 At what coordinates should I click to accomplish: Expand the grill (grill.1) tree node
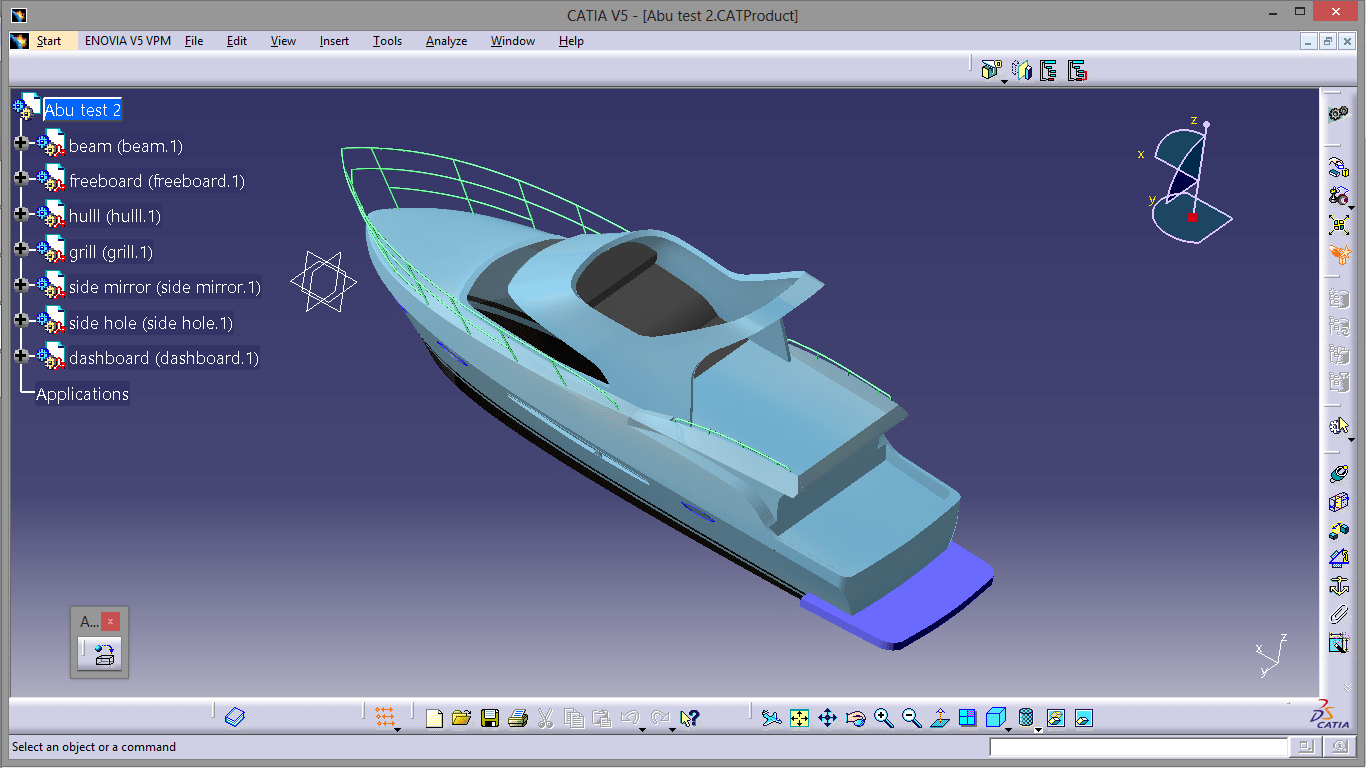(21, 249)
